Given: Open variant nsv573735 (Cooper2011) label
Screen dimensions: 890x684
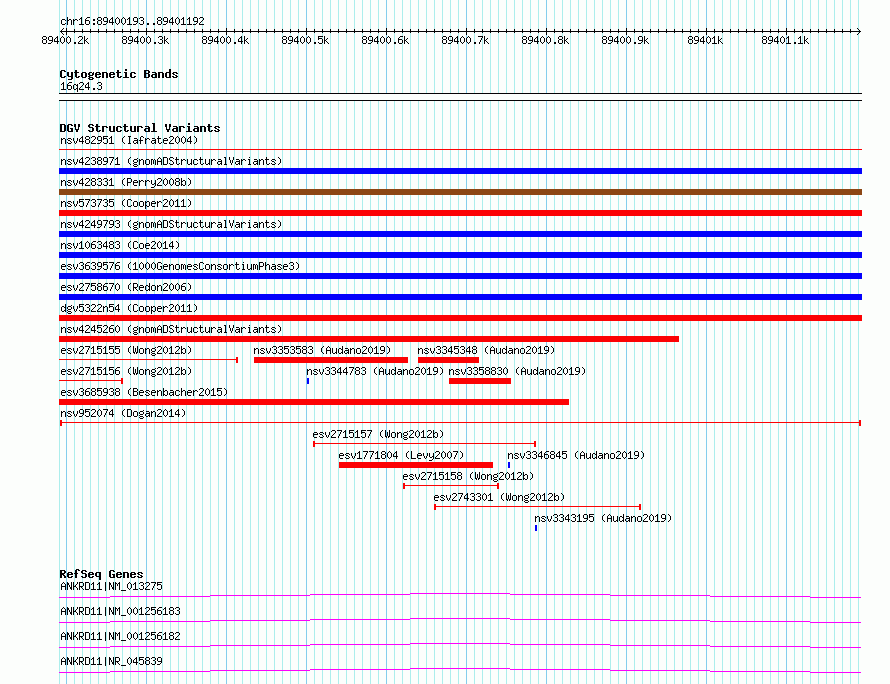Looking at the screenshot, I should (x=126, y=203).
